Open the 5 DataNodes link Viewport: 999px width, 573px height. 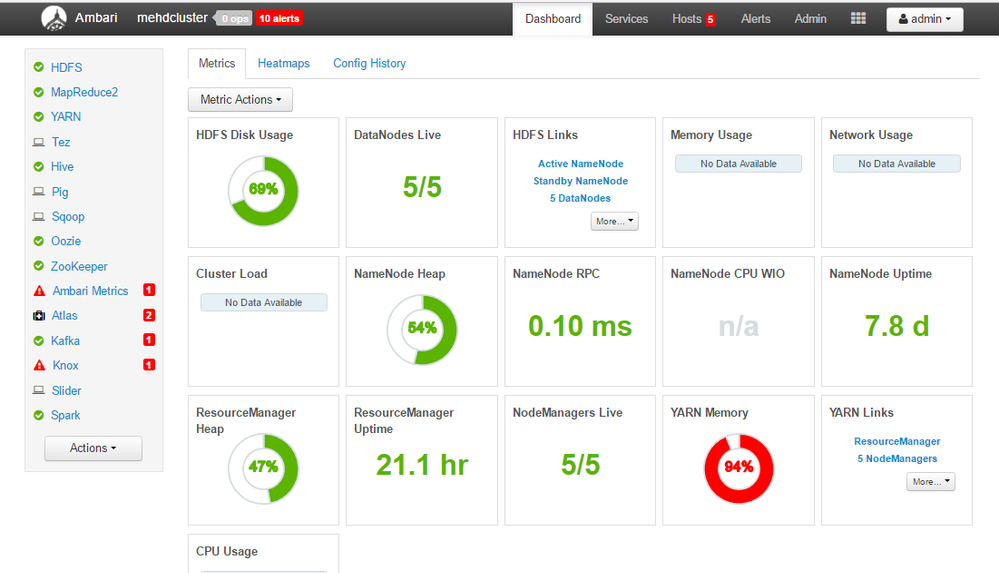pos(580,198)
